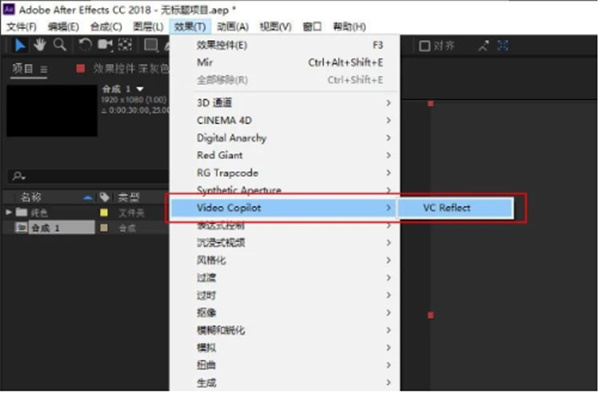Screen dimensions: 600x396
Task: Click the project search magnifier icon
Action: click(18, 176)
